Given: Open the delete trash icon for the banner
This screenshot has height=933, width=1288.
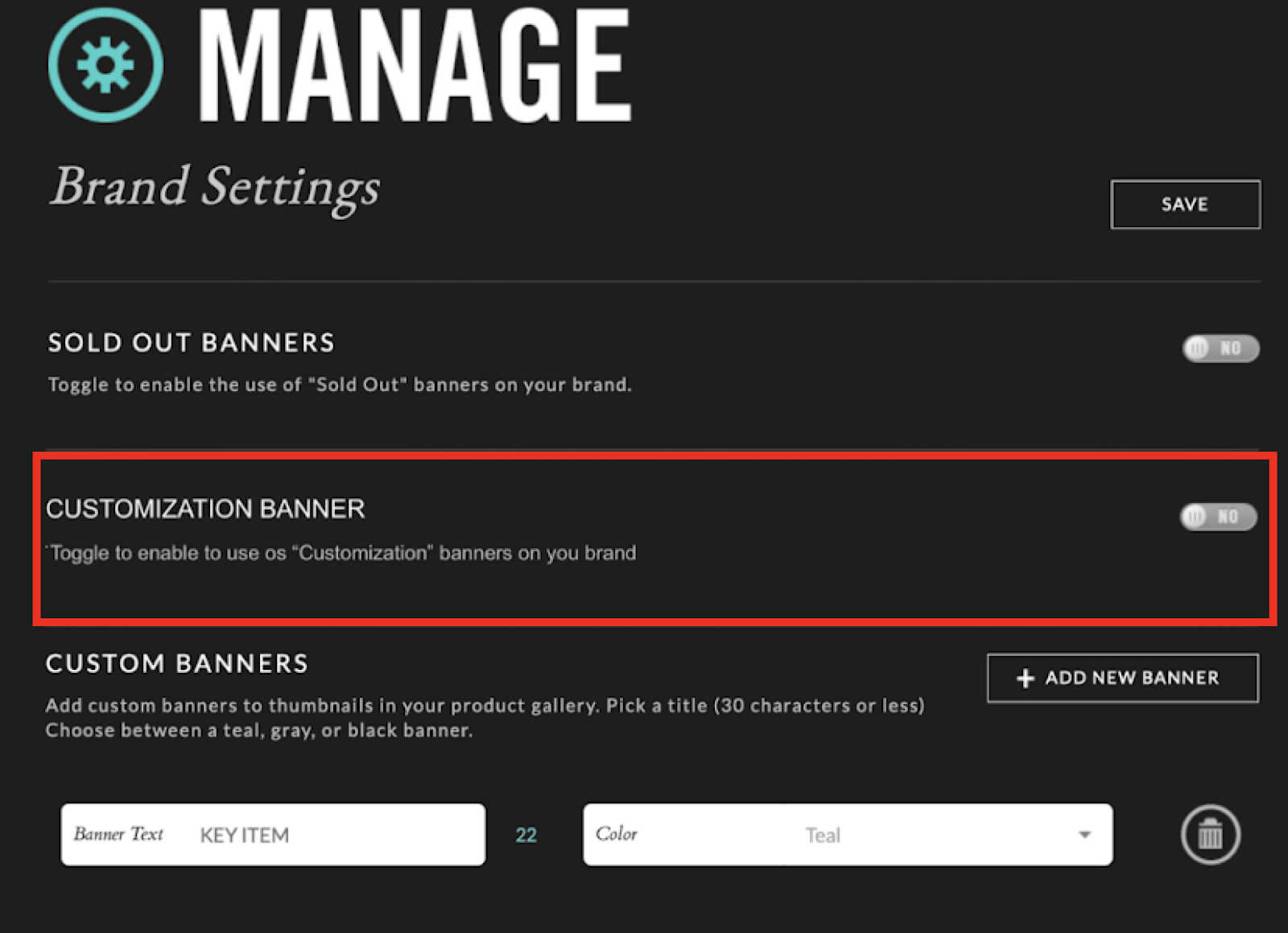Looking at the screenshot, I should [x=1209, y=835].
